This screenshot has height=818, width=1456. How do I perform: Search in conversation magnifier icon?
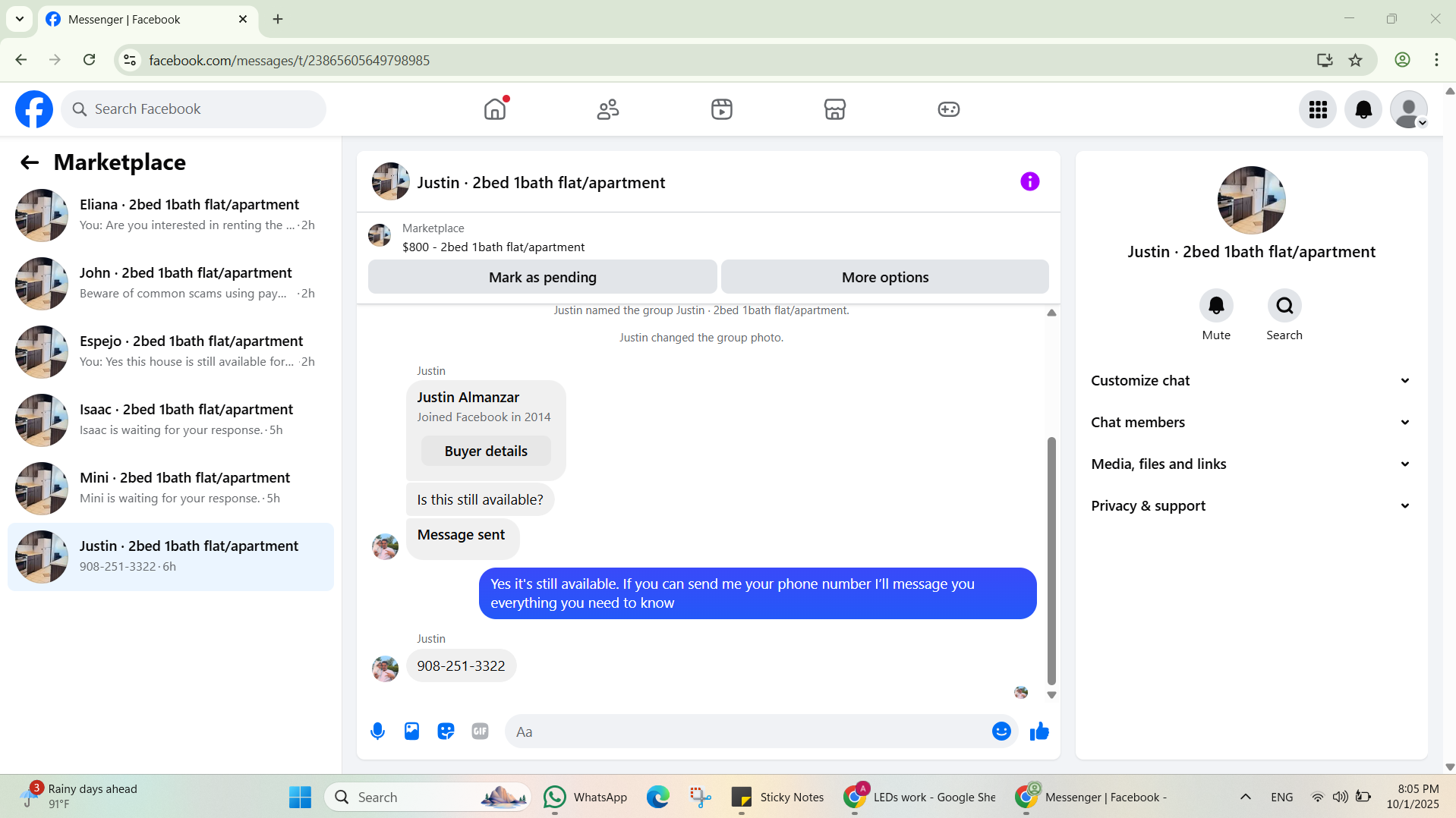click(1284, 306)
